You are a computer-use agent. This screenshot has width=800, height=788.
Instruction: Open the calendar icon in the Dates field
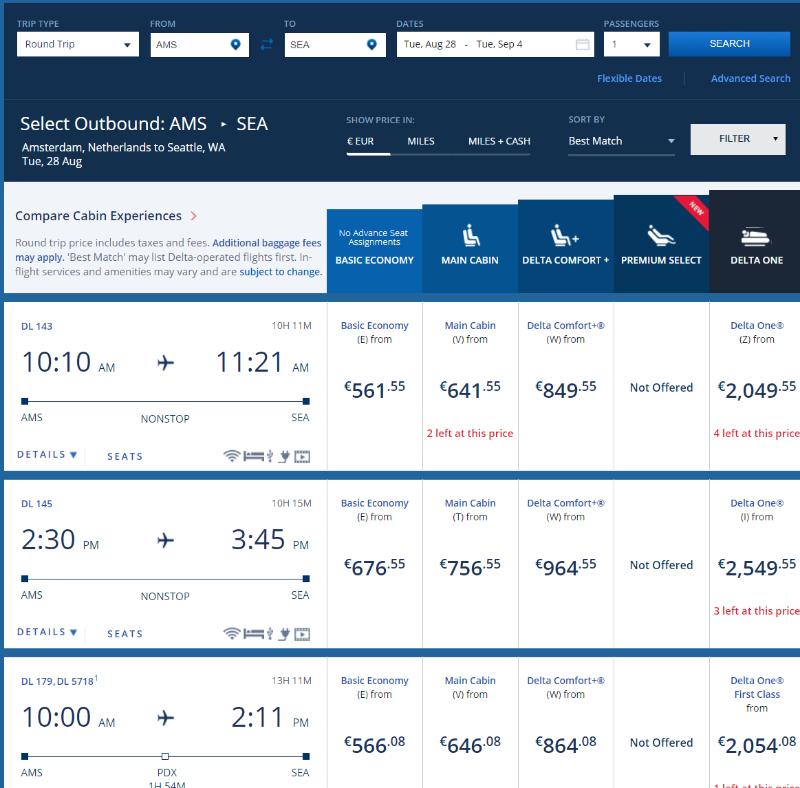pyautogui.click(x=582, y=44)
